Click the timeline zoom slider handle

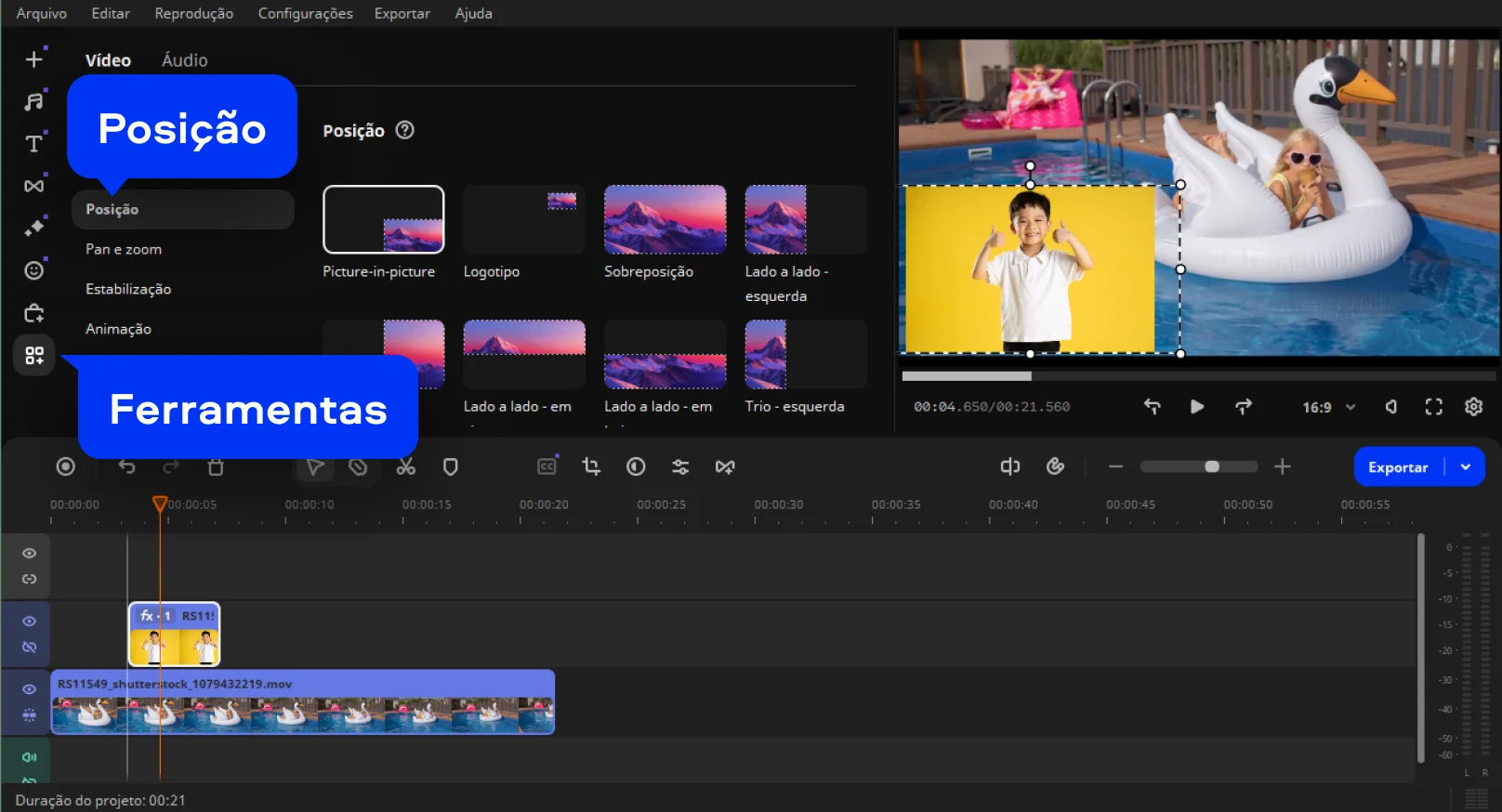[x=1212, y=466]
